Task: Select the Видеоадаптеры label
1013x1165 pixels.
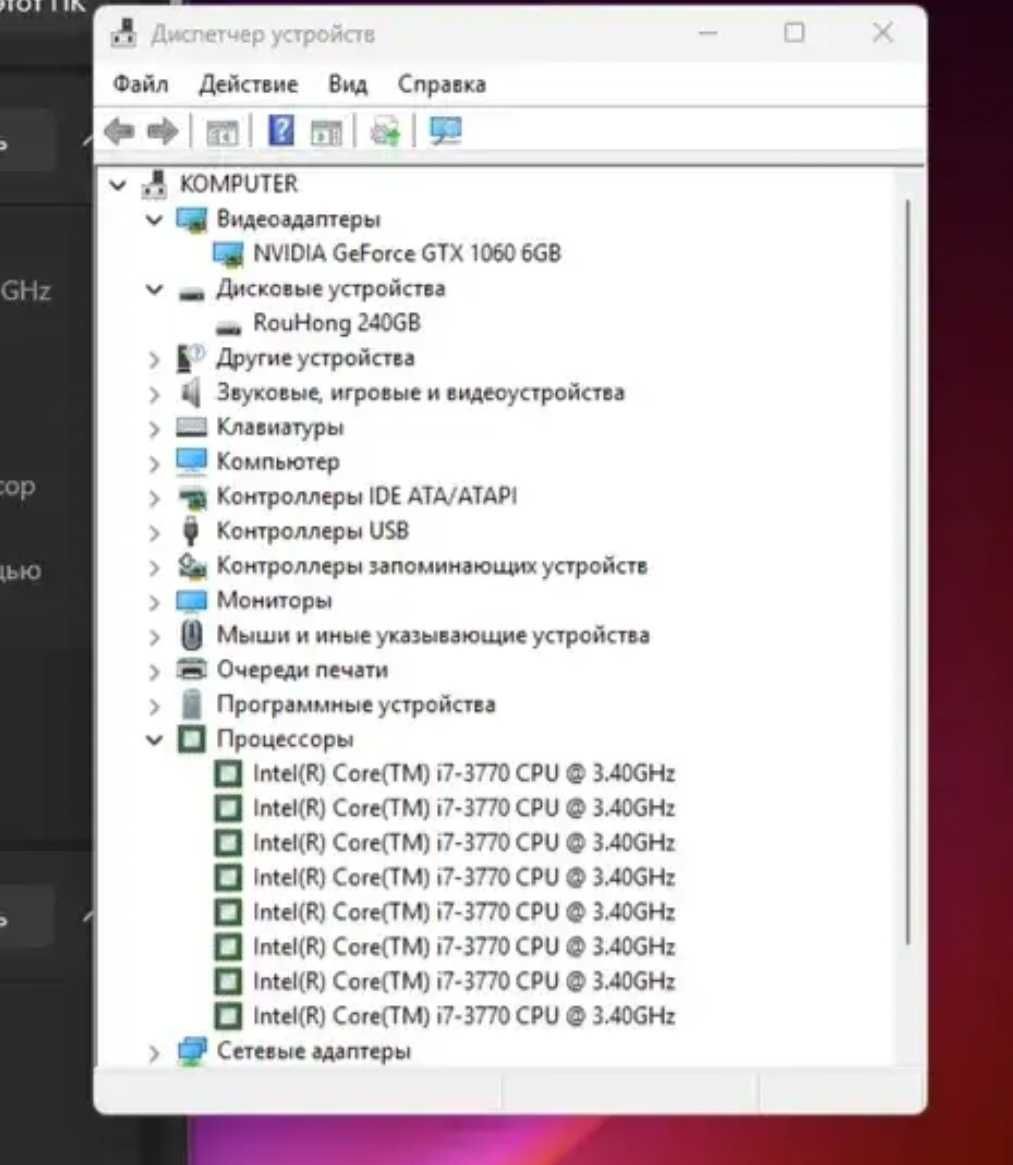Action: pyautogui.click(x=298, y=219)
